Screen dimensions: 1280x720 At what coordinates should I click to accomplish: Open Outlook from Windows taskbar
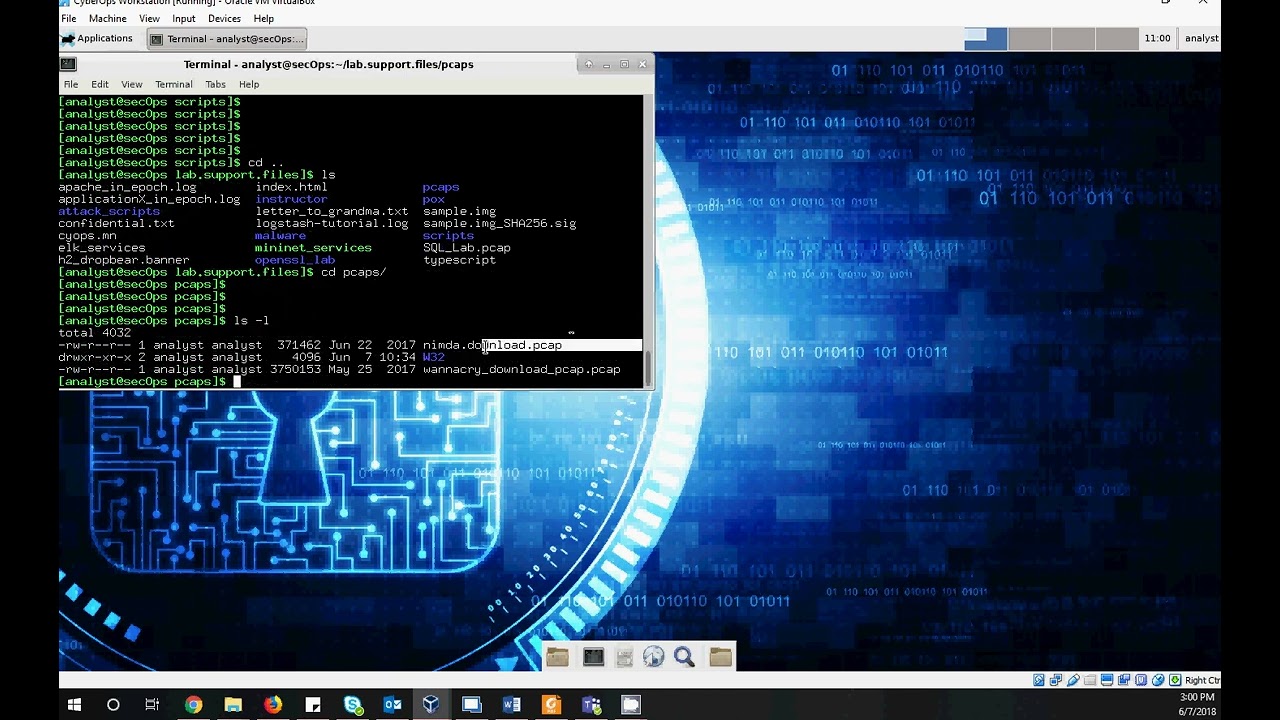(x=393, y=705)
